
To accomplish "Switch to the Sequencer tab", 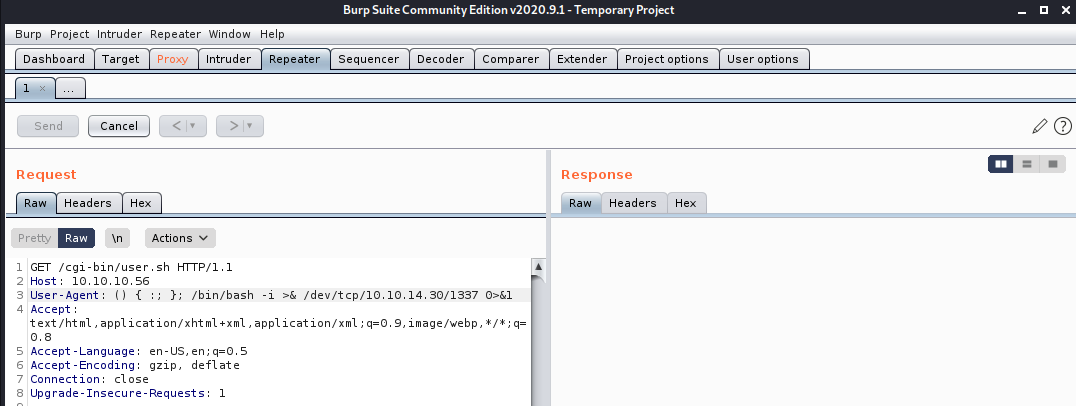I will click(369, 59).
